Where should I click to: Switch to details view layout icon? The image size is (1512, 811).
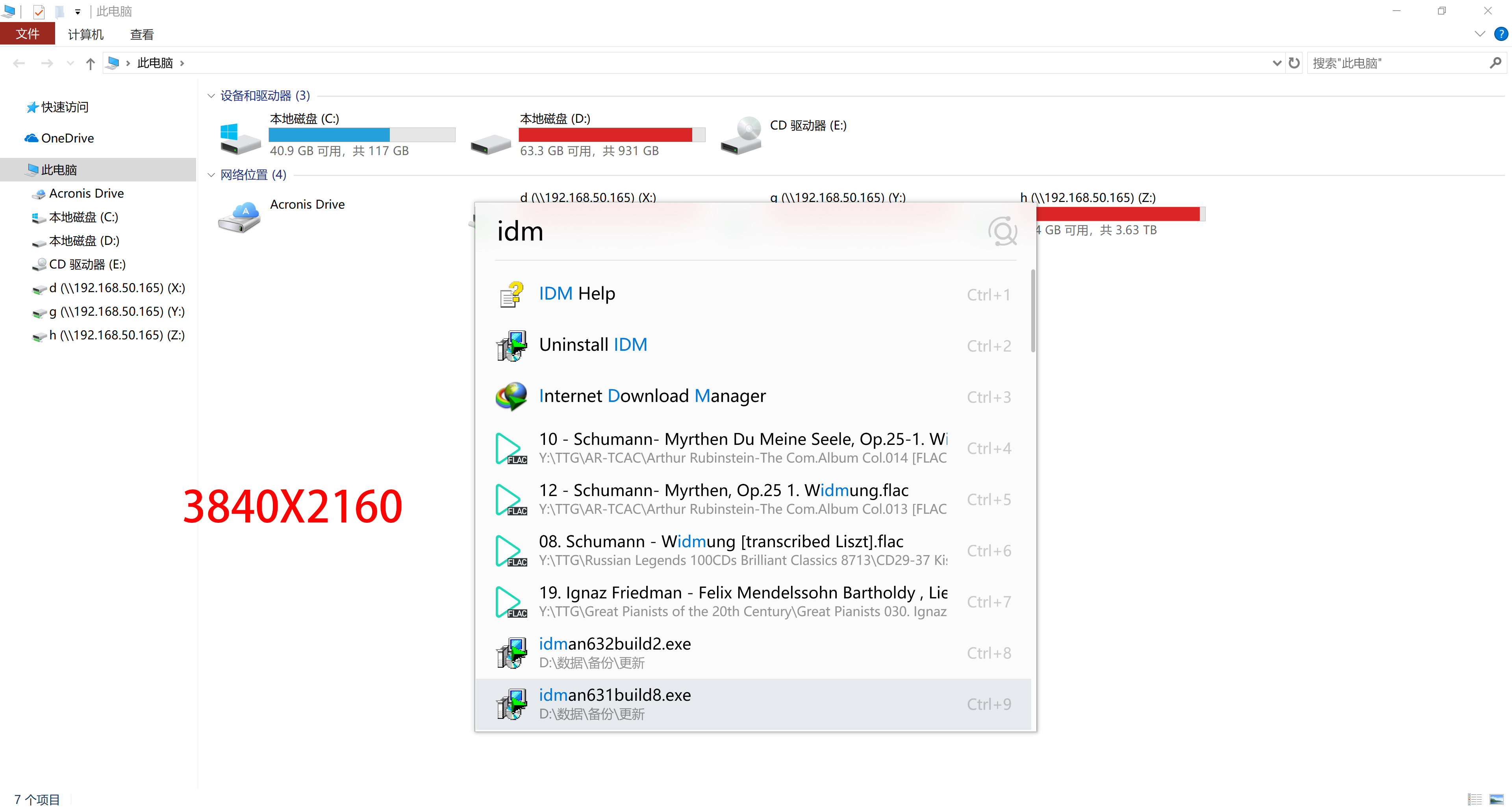tap(1475, 799)
